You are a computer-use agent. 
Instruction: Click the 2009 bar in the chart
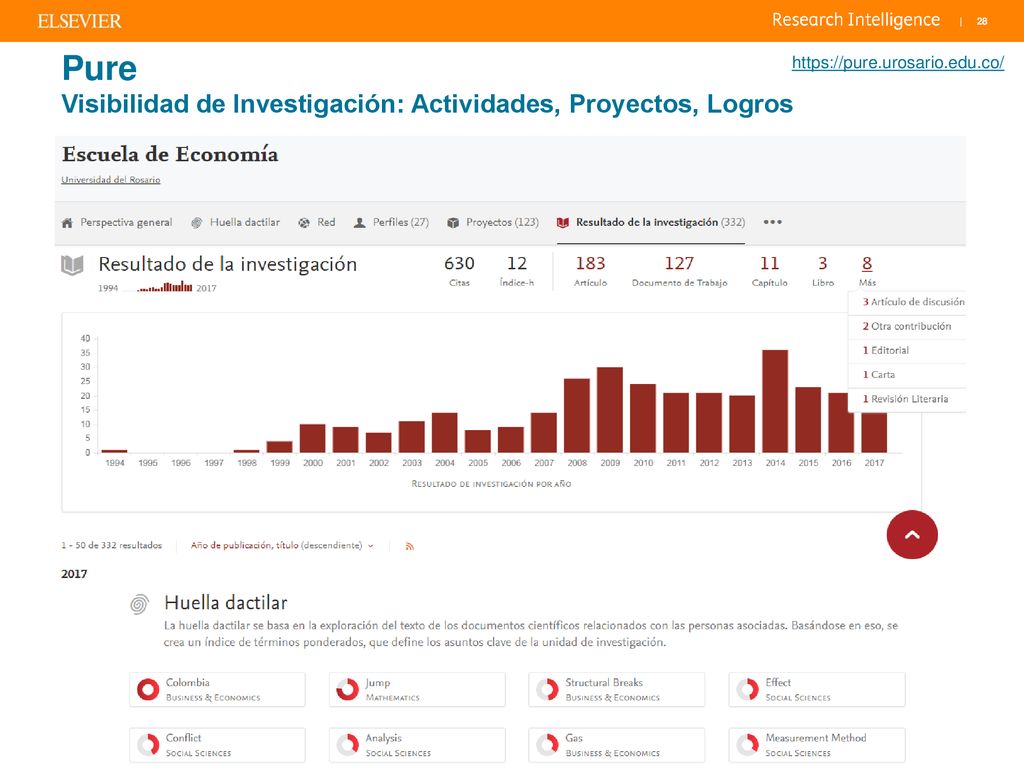pyautogui.click(x=610, y=410)
